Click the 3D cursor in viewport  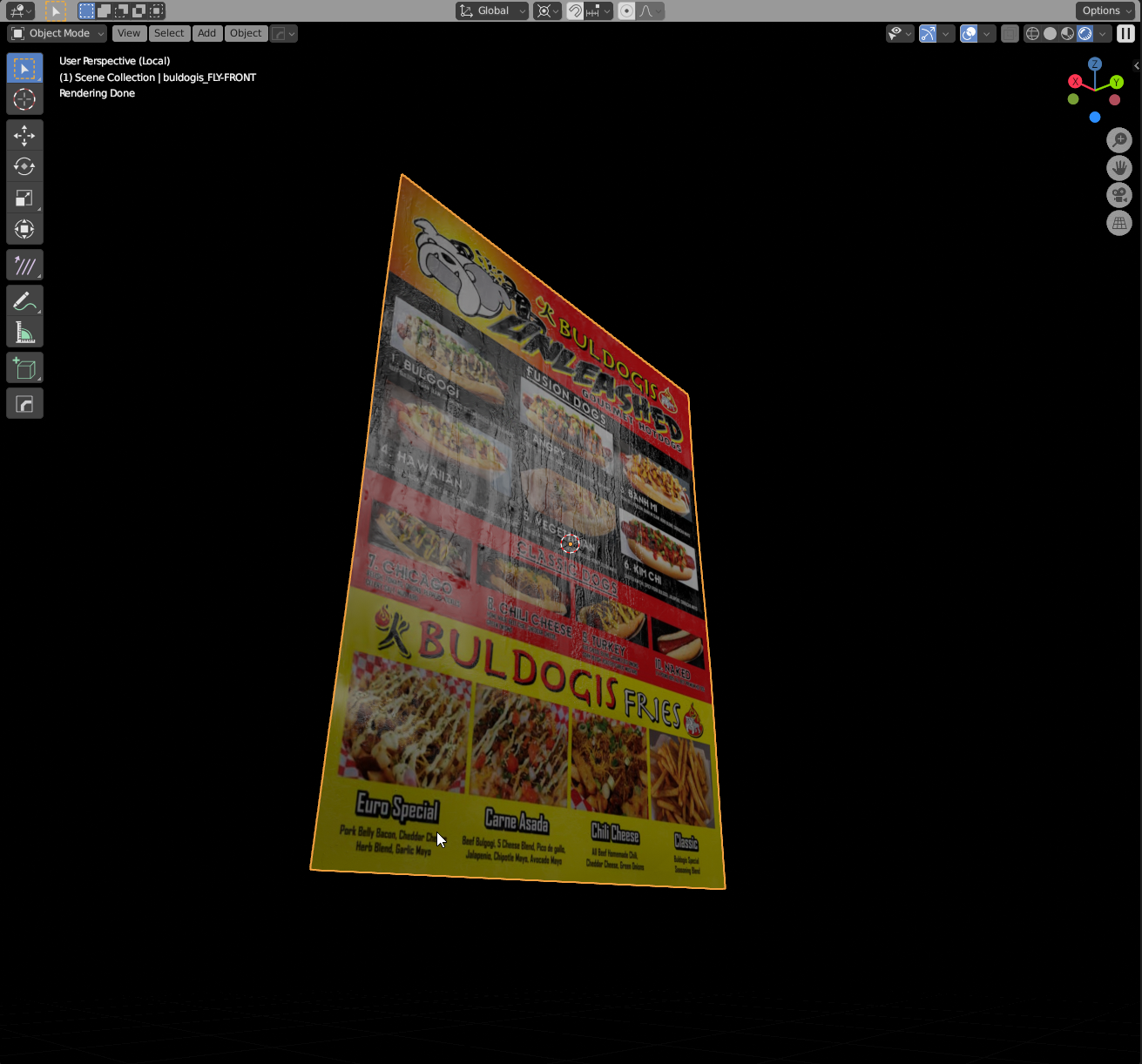click(571, 544)
